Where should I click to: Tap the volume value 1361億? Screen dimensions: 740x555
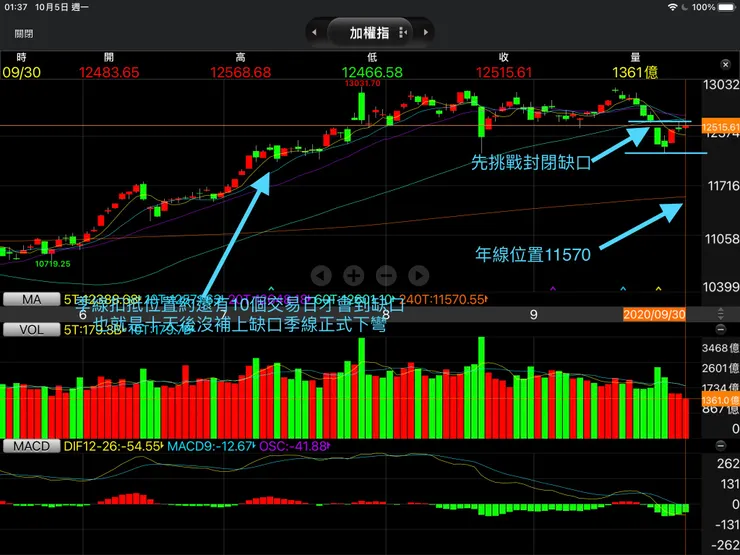(635, 72)
